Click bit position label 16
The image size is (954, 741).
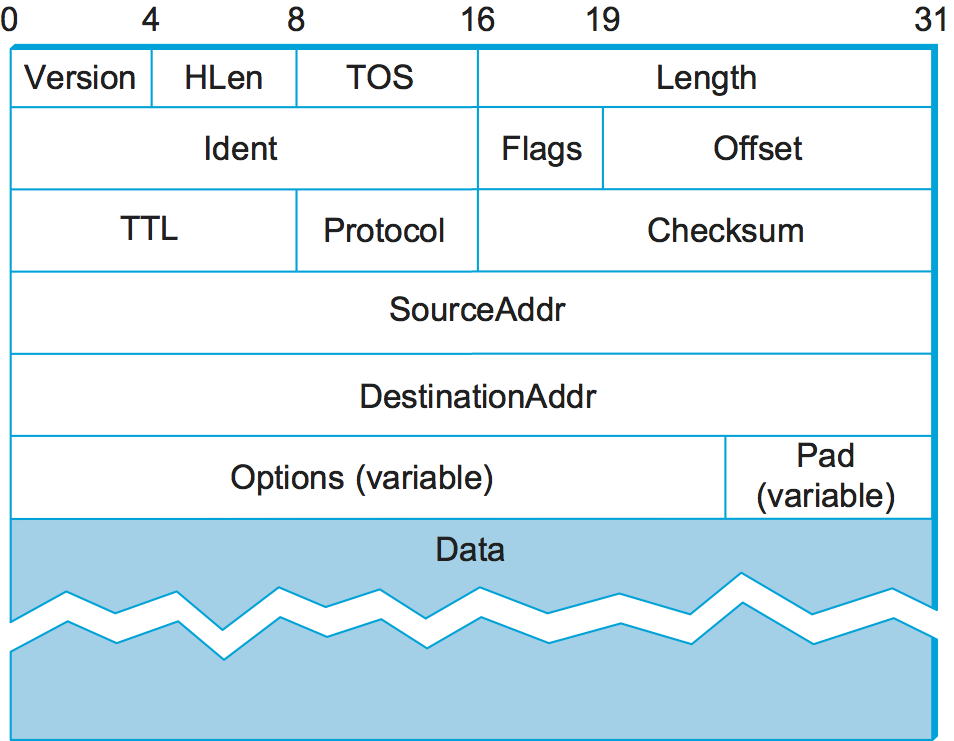[x=479, y=21]
